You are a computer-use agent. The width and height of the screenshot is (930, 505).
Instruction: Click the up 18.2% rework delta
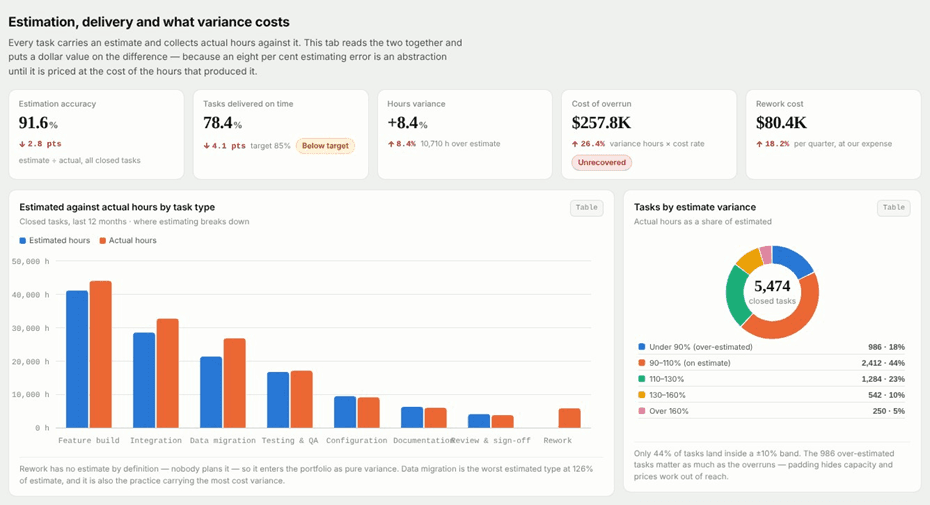[773, 144]
